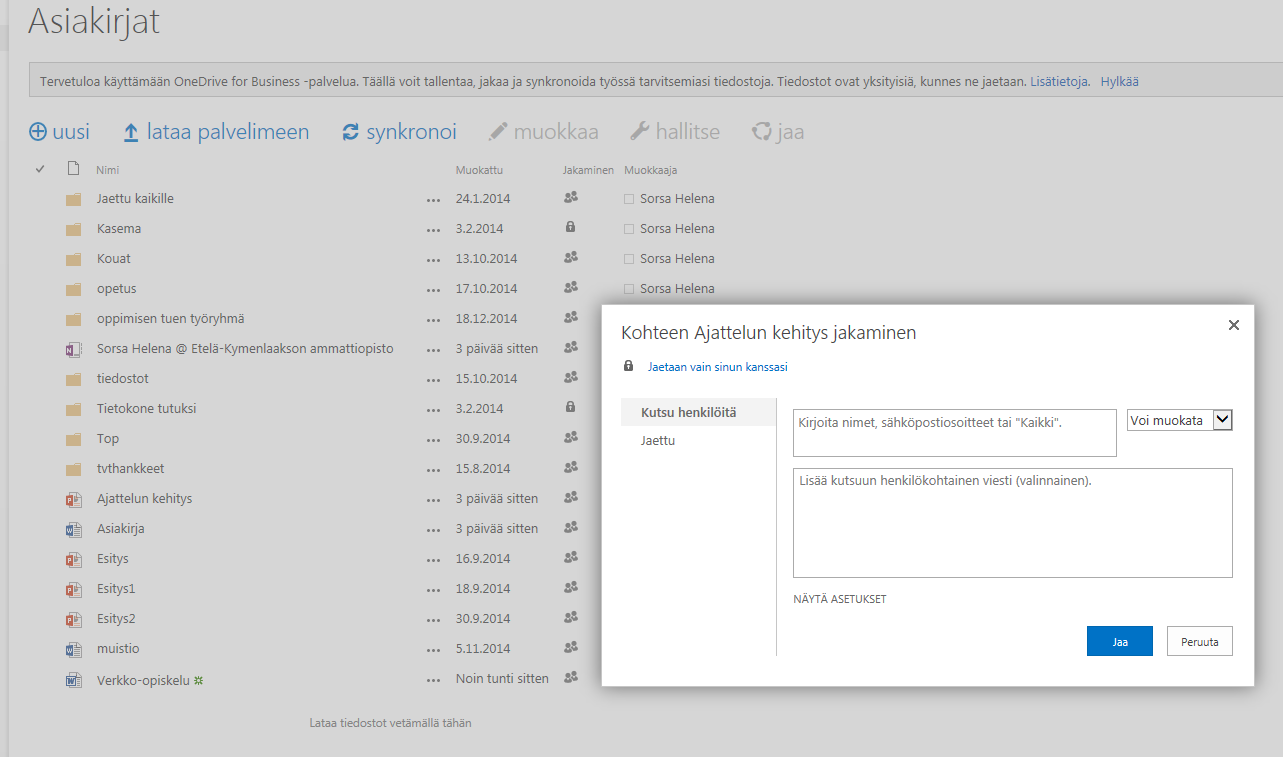1283x757 pixels.
Task: Open the ellipsis menu for tiedostot
Action: tap(433, 380)
